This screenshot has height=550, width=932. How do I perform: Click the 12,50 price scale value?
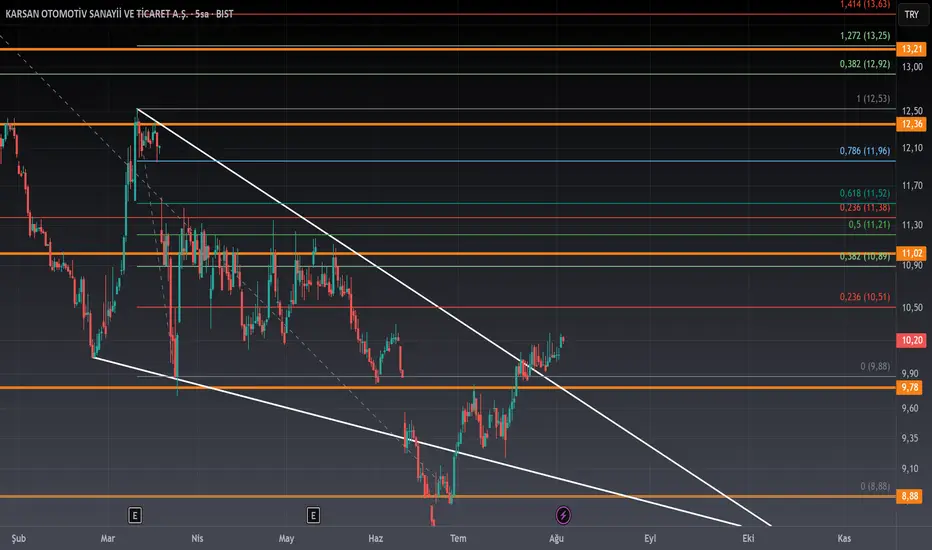[912, 111]
